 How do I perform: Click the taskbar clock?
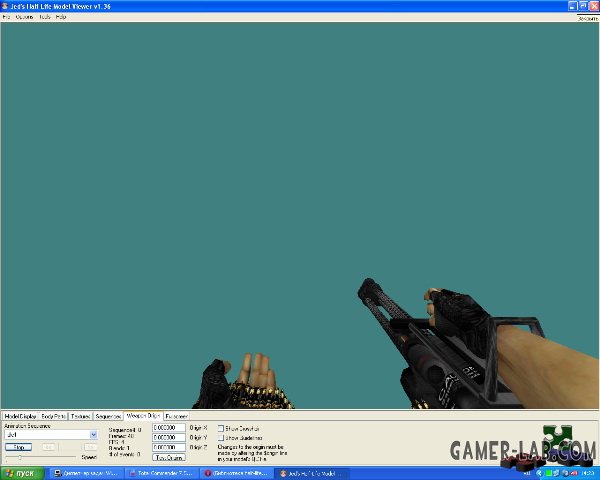588,474
